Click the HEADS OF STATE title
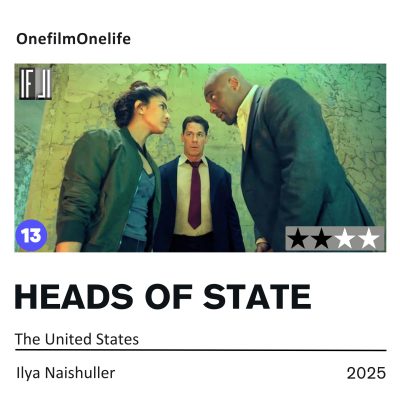400x400 pixels. tap(163, 296)
